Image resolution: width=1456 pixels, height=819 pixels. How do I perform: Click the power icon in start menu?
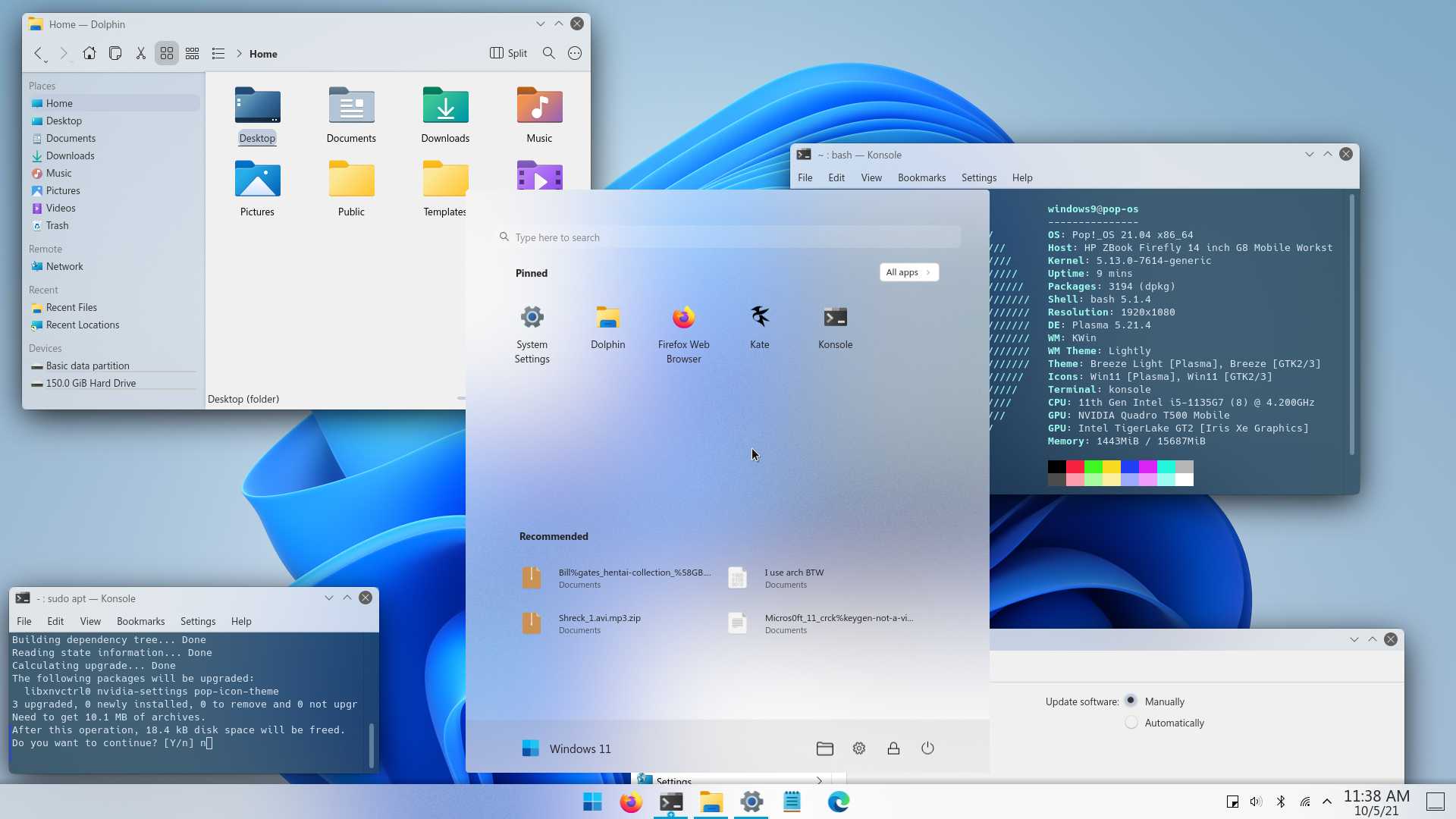coord(927,748)
